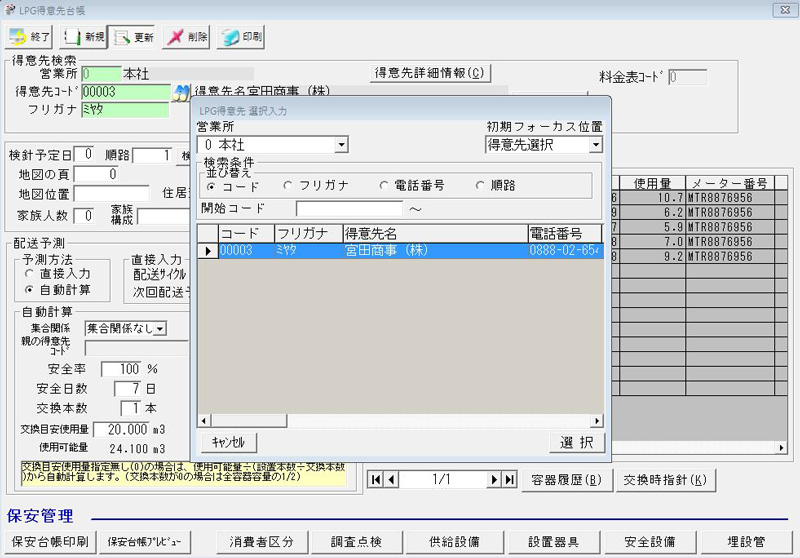Click the 電話番号 column header
The width and height of the screenshot is (800, 558).
[x=565, y=233]
